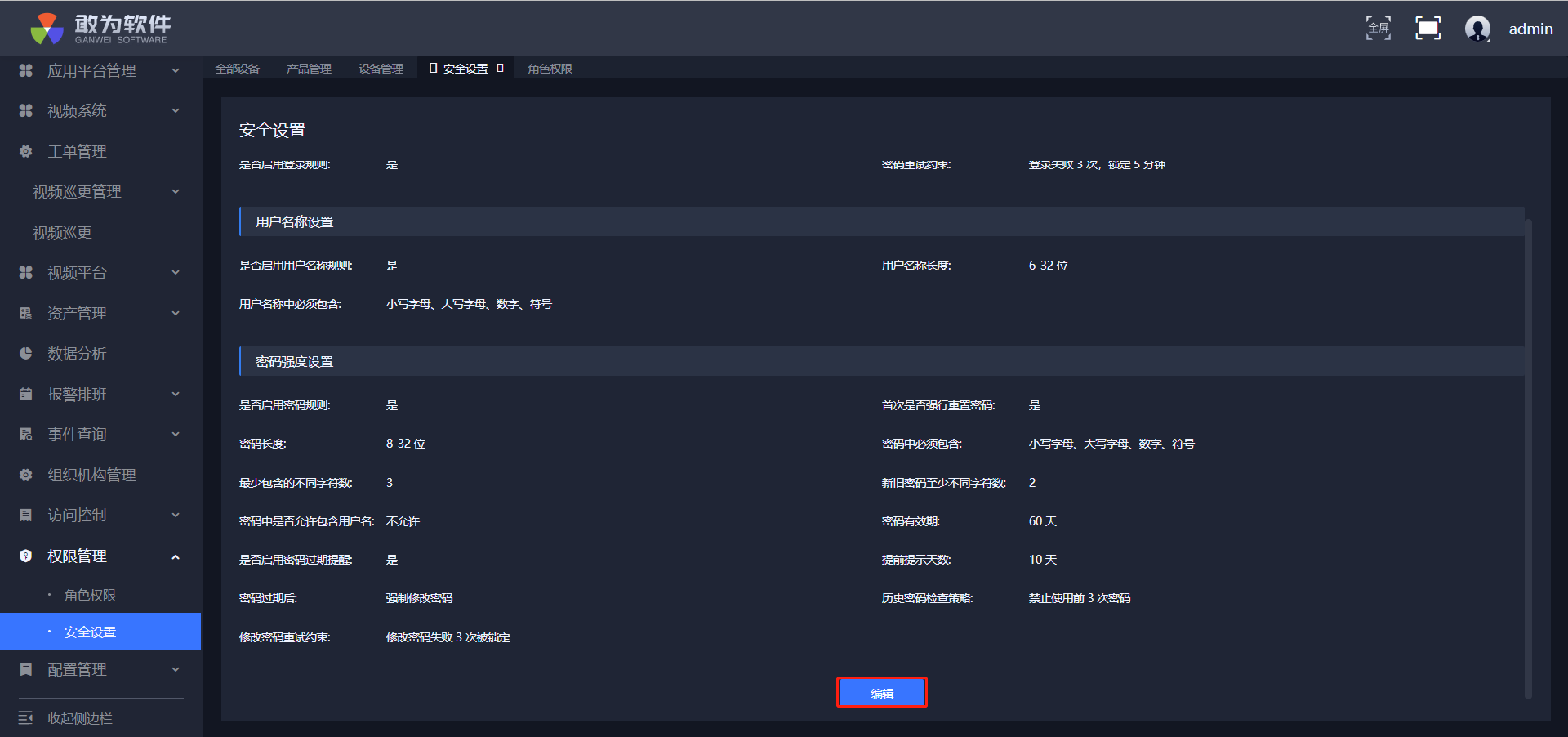
Task: Click the 权限管理 shield icon
Action: click(x=26, y=556)
